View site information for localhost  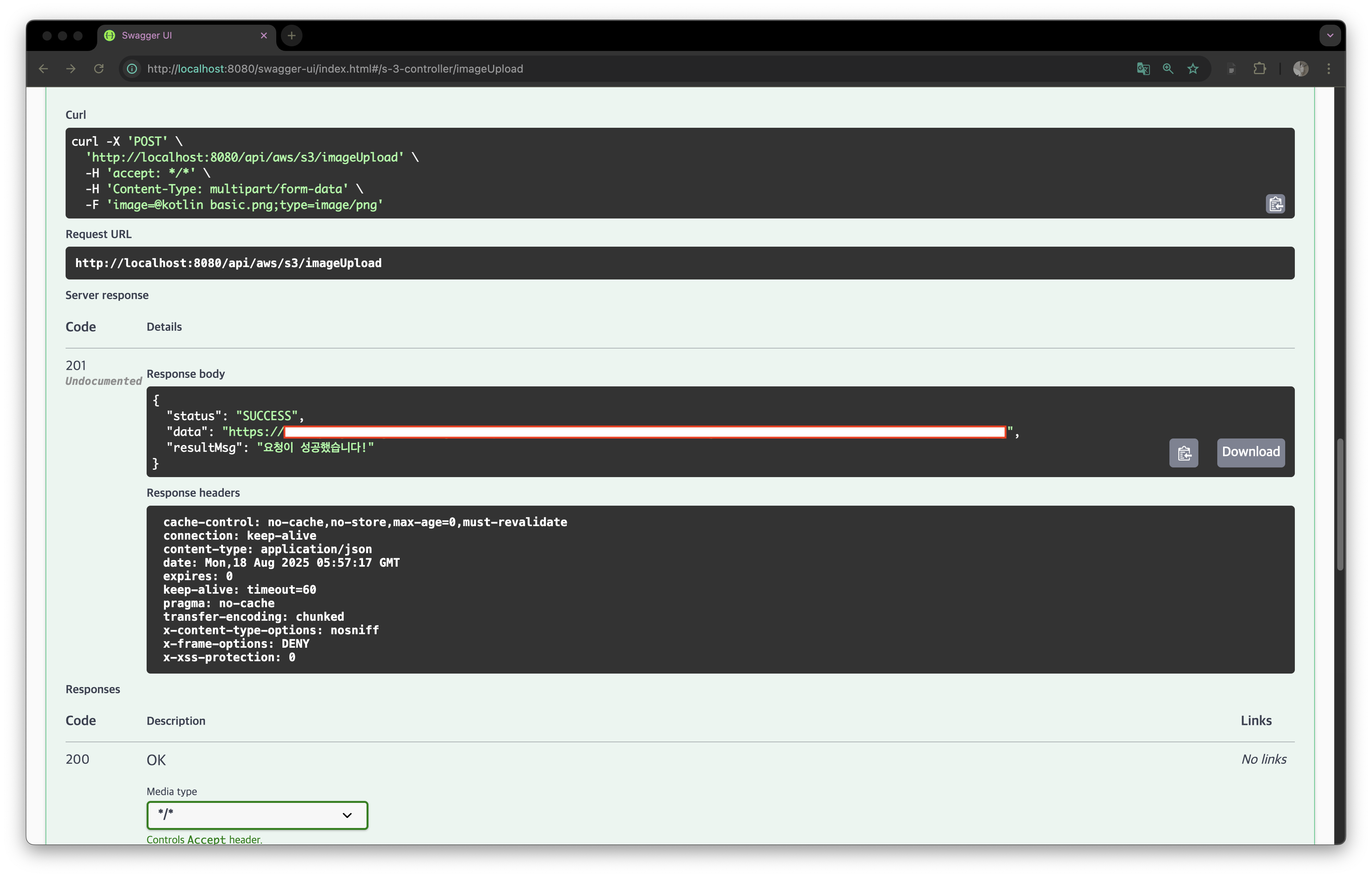(132, 69)
